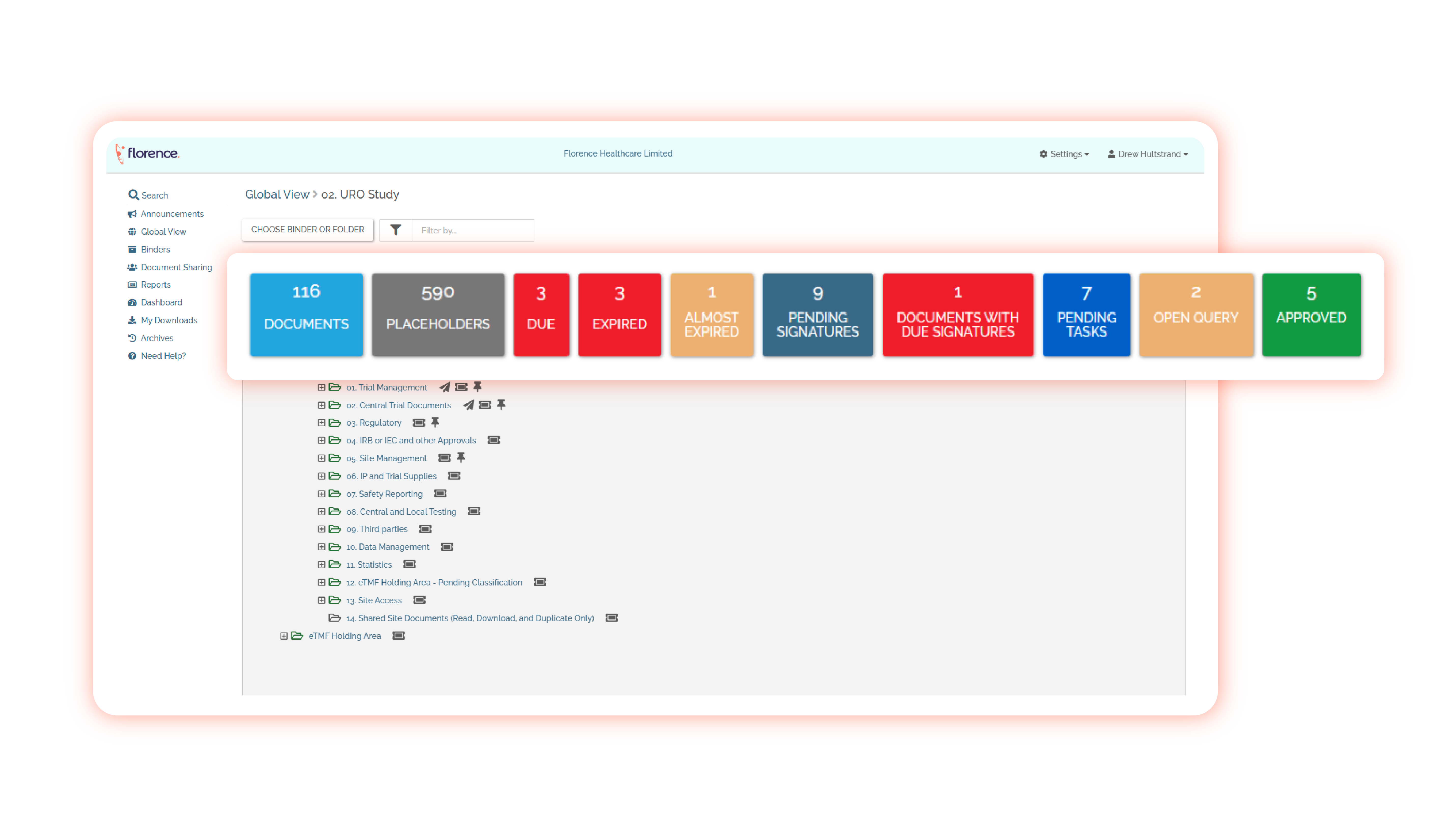Viewport: 1448px width, 840px height.
Task: Click the 9 Pending Signatures tile
Action: [x=818, y=315]
